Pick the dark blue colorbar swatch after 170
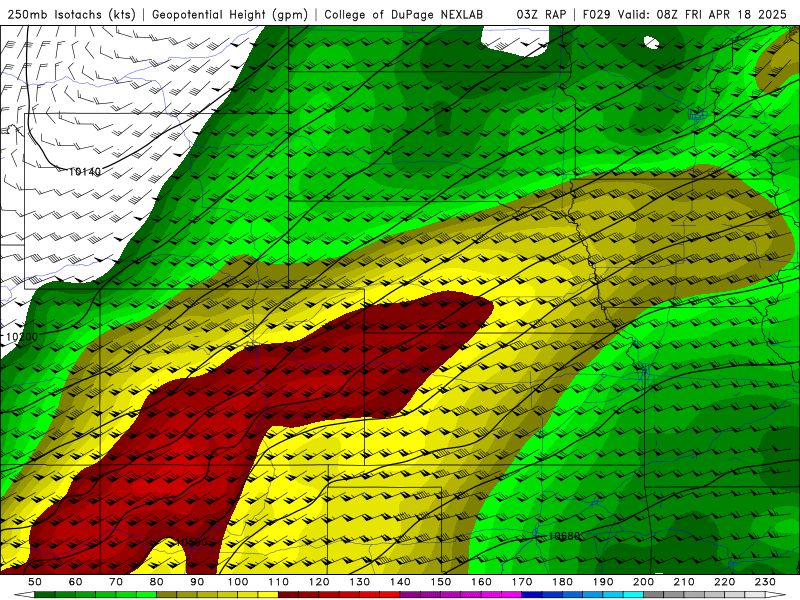Screen dimensions: 800x600 coord(532,595)
